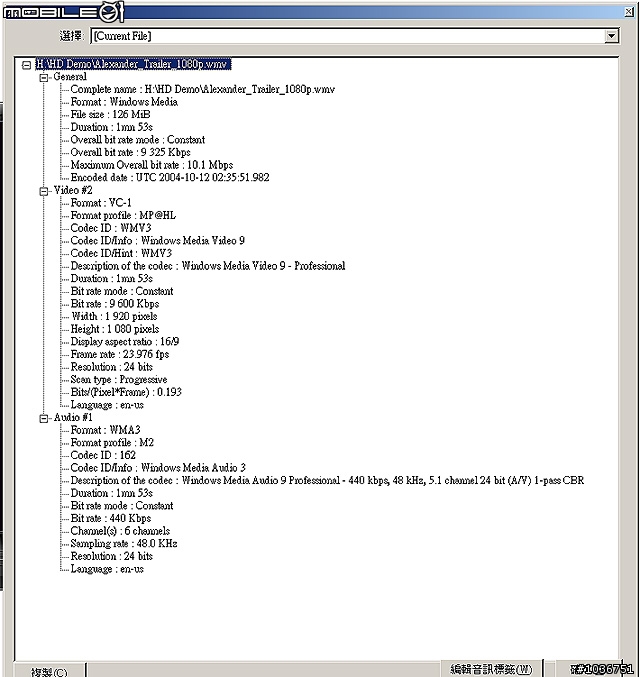Select the Encoded date UTC 2004-10-12 row
Screen dimensions: 640x677
point(170,177)
